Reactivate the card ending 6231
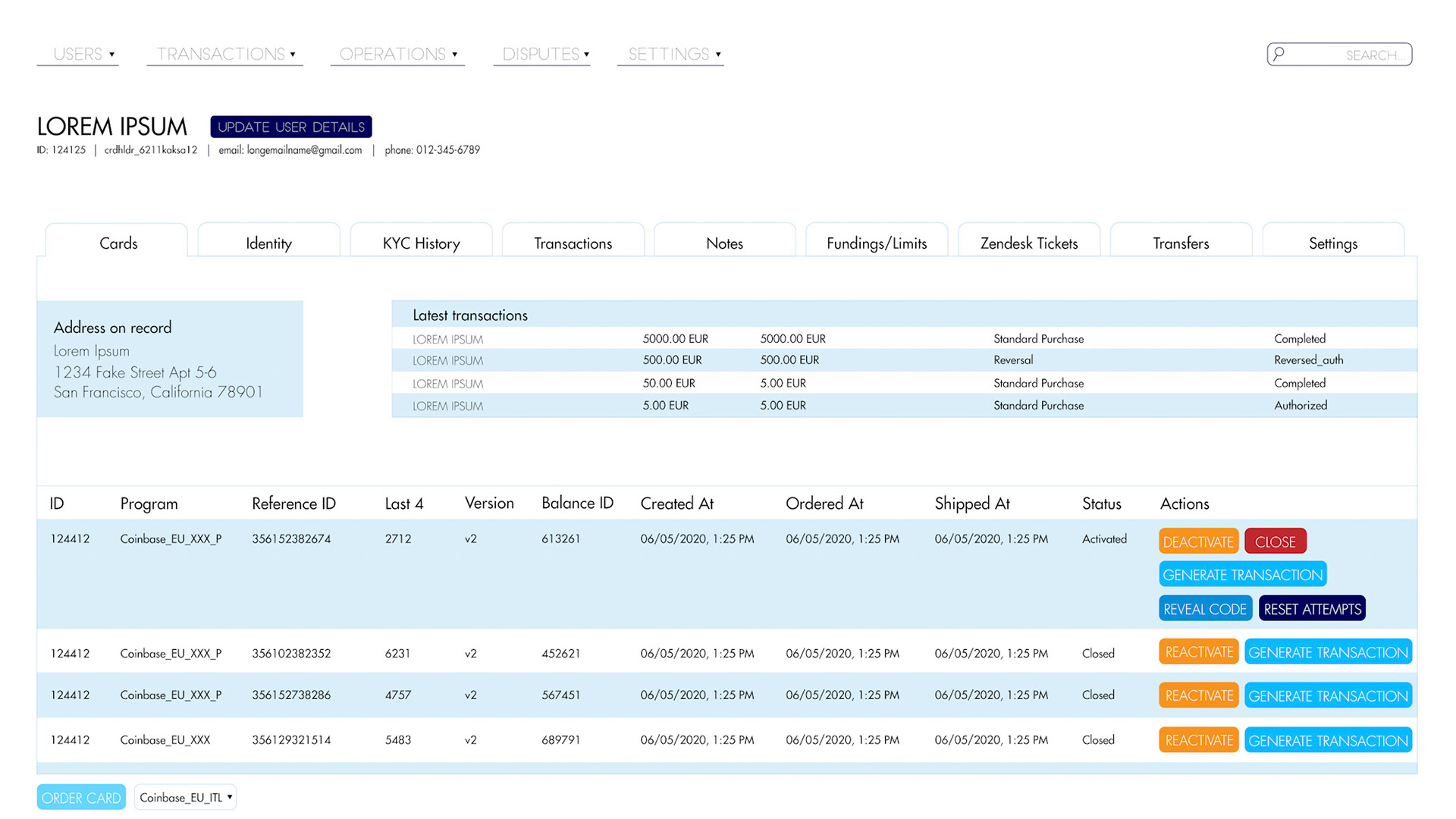1456x819 pixels. [1198, 652]
